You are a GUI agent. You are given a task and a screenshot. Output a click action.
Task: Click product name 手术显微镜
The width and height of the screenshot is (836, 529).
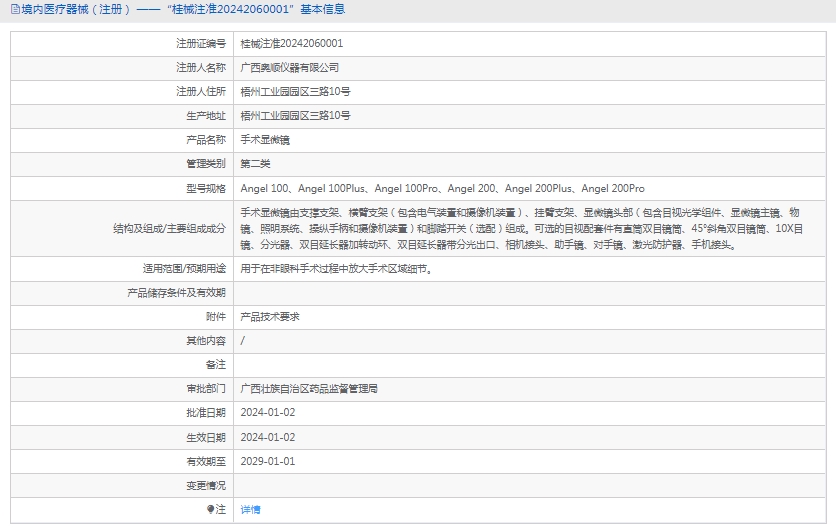[265, 140]
